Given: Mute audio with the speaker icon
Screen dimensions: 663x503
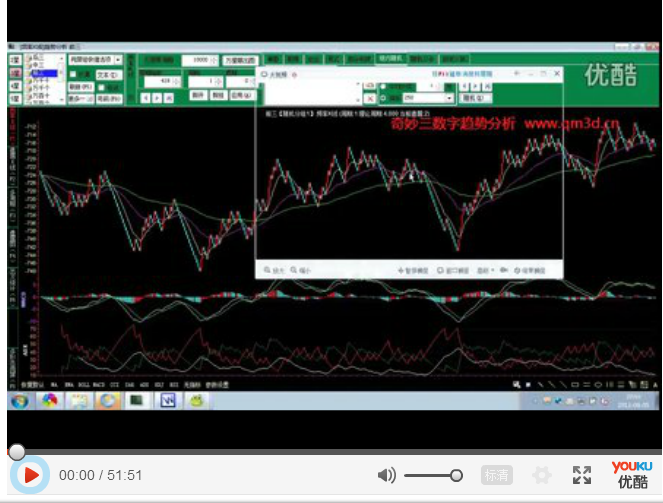Looking at the screenshot, I should [x=387, y=475].
